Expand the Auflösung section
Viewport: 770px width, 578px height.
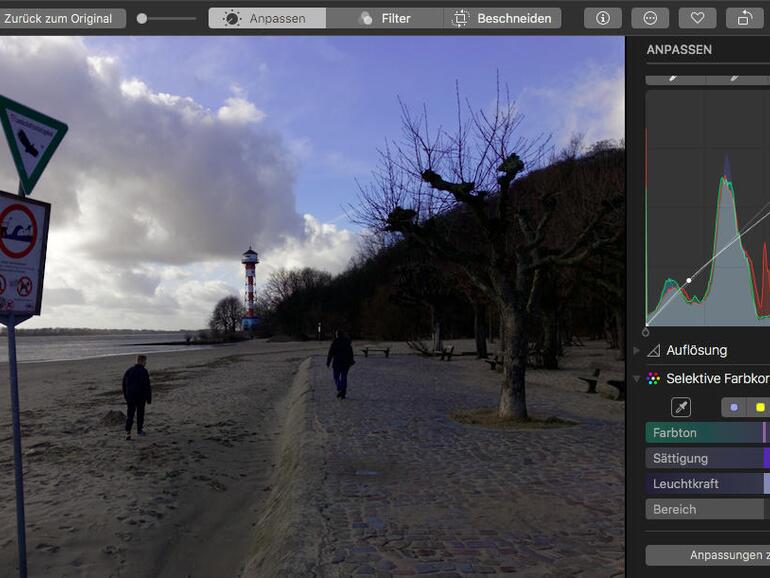637,351
